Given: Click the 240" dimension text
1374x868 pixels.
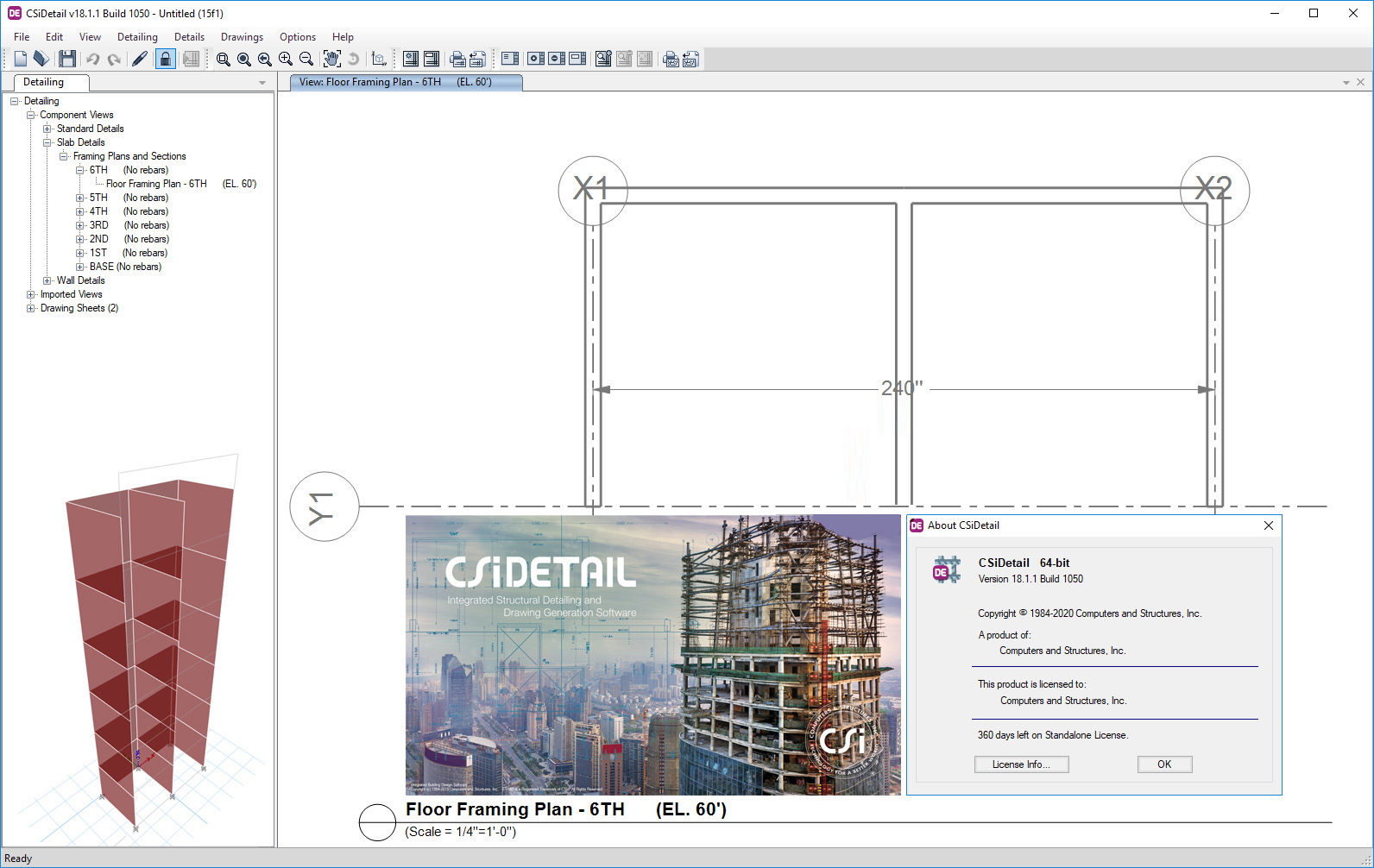Looking at the screenshot, I should point(902,388).
